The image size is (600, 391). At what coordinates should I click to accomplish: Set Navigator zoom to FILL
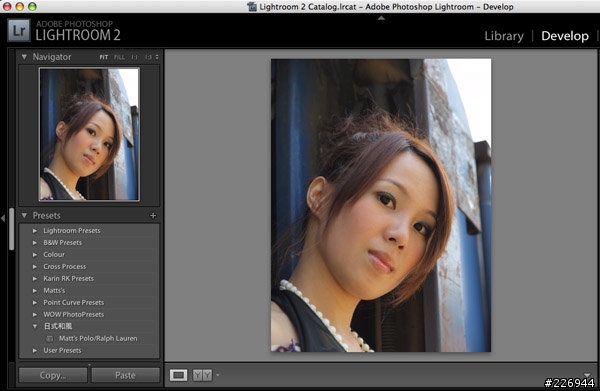119,57
